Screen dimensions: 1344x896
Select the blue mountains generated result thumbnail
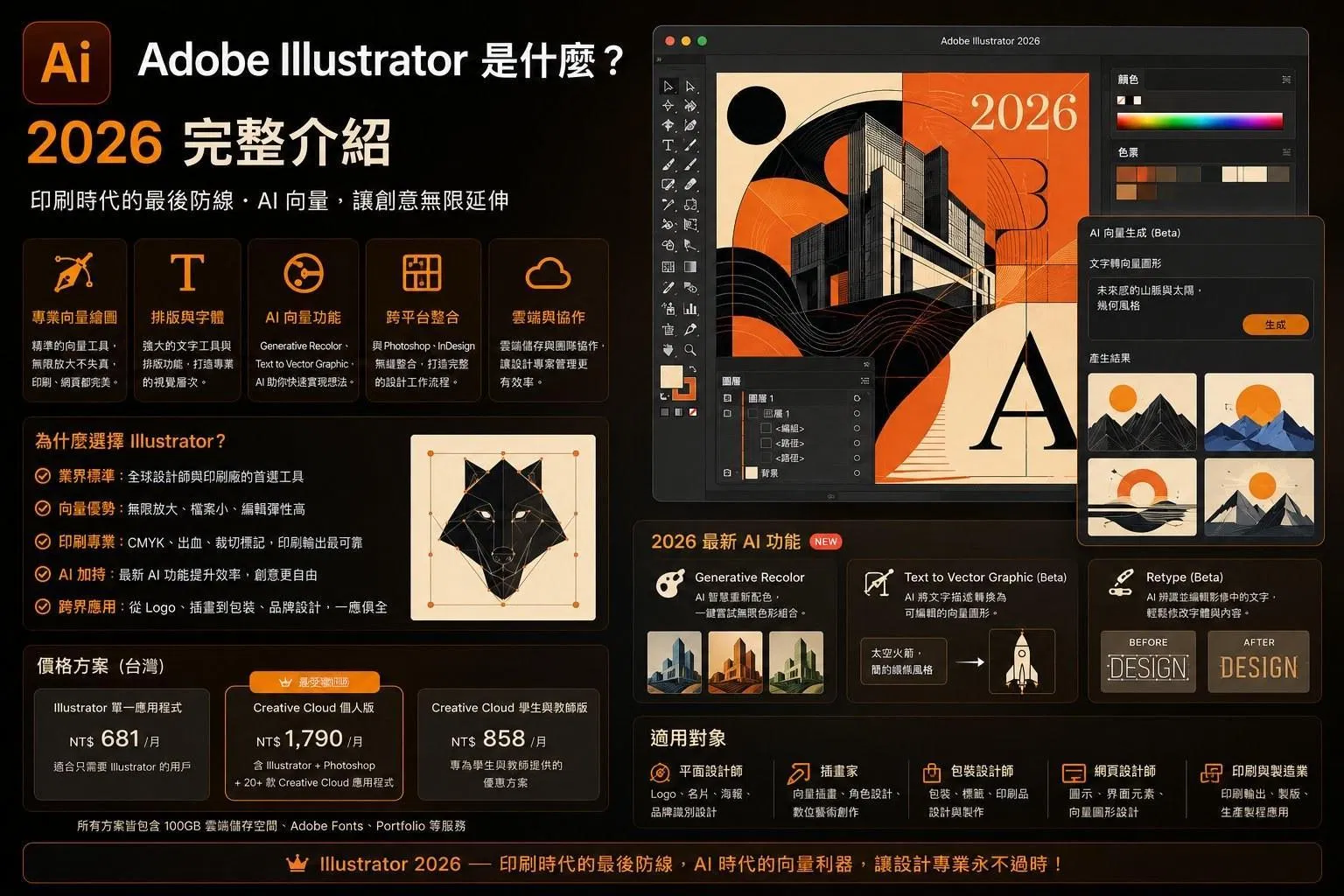pyautogui.click(x=1259, y=412)
